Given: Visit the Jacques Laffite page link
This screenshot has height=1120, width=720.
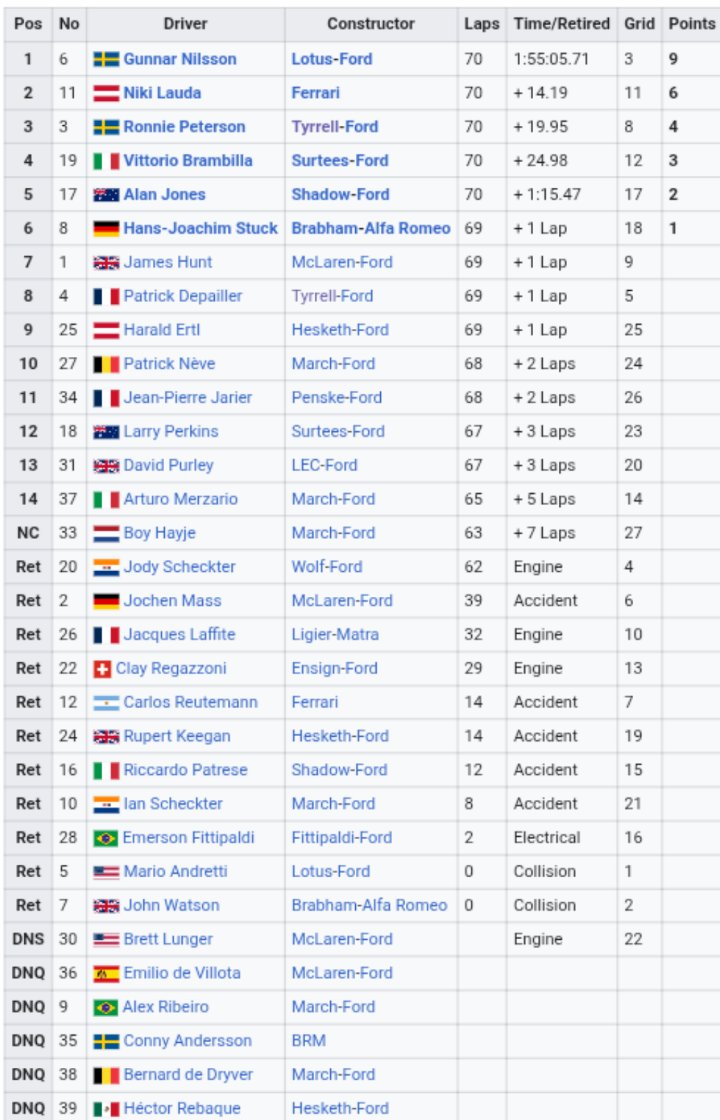Looking at the screenshot, I should tap(179, 634).
